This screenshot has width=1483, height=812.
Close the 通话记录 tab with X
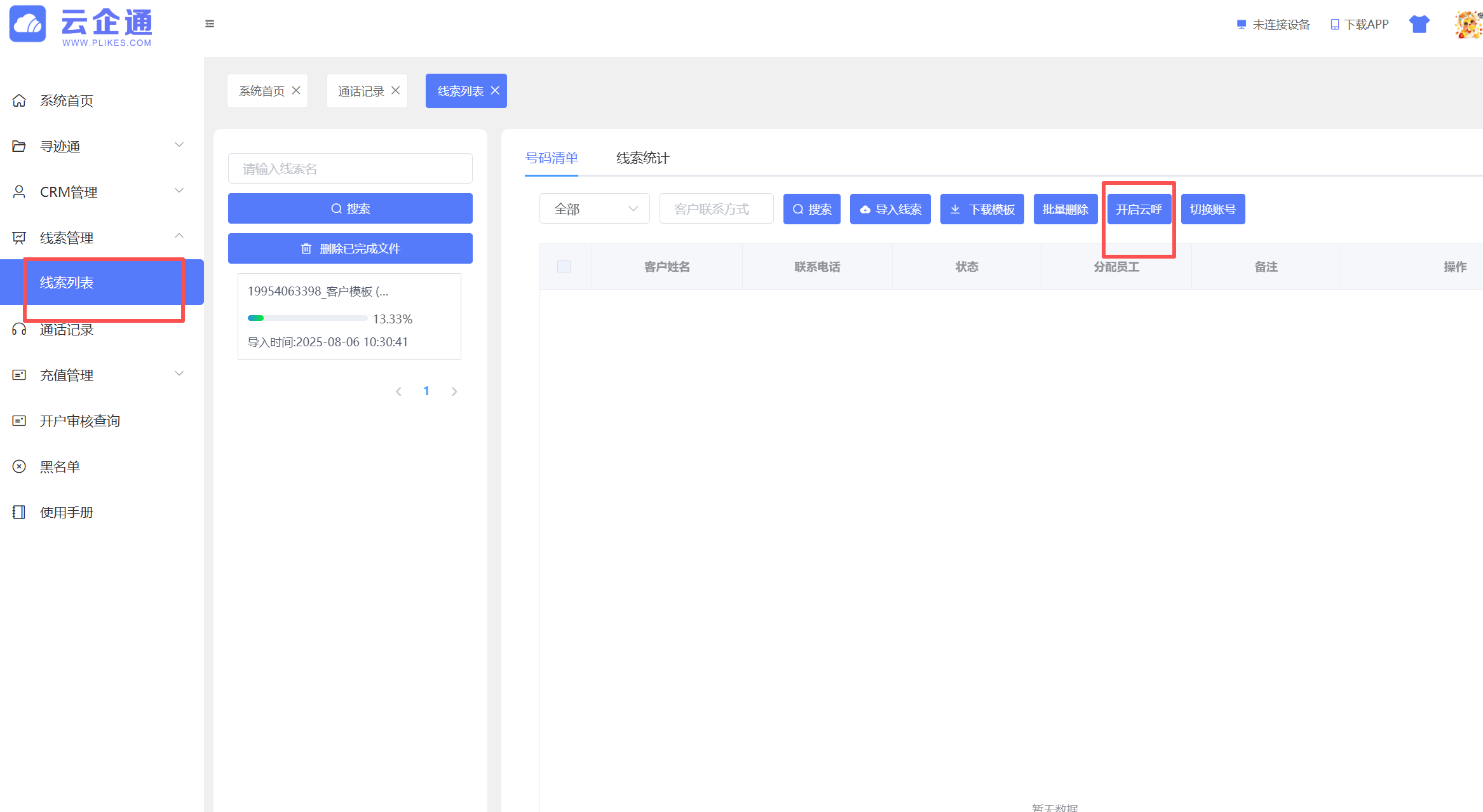[395, 91]
